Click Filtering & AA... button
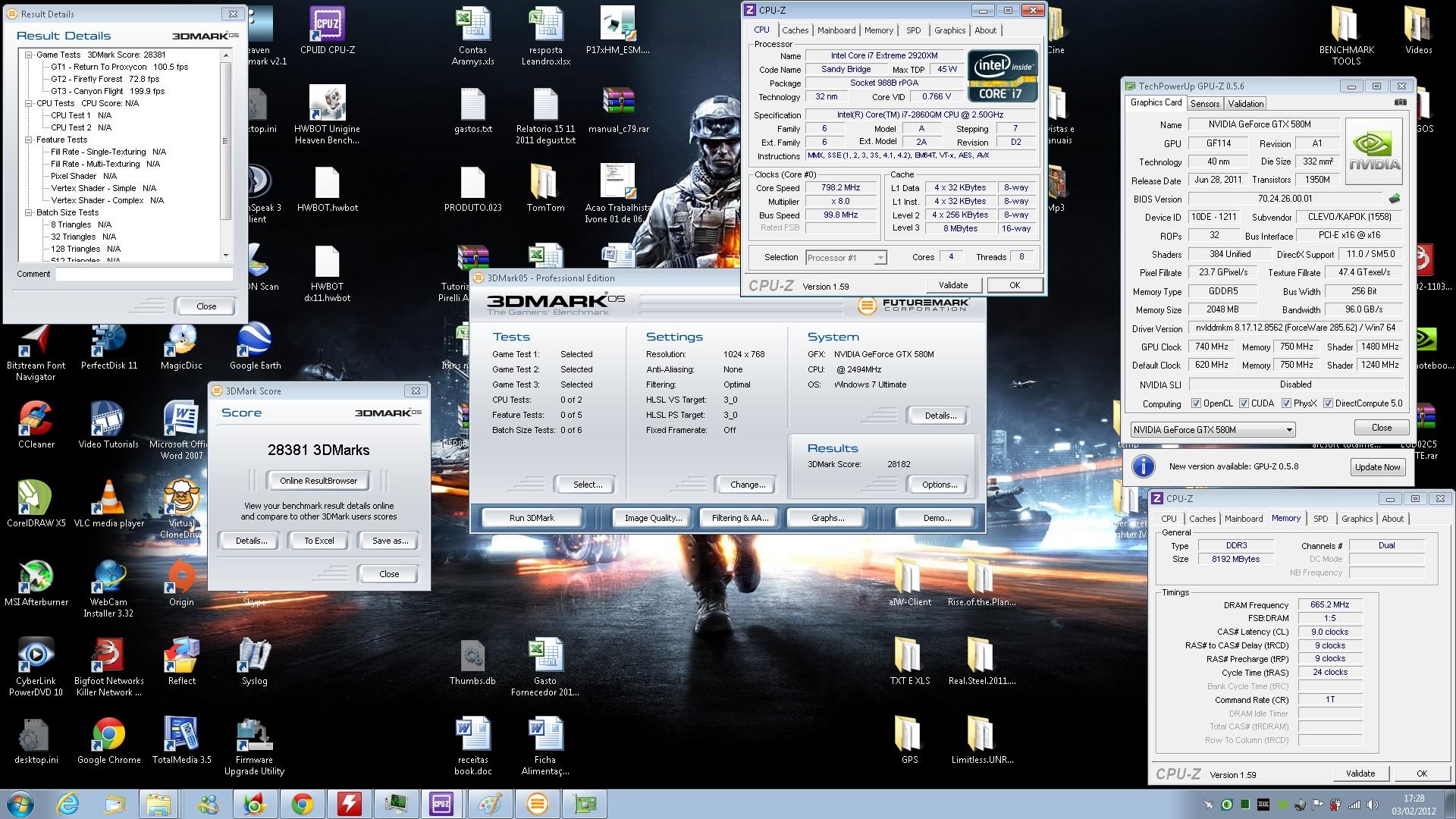The width and height of the screenshot is (1456, 819). tap(739, 518)
